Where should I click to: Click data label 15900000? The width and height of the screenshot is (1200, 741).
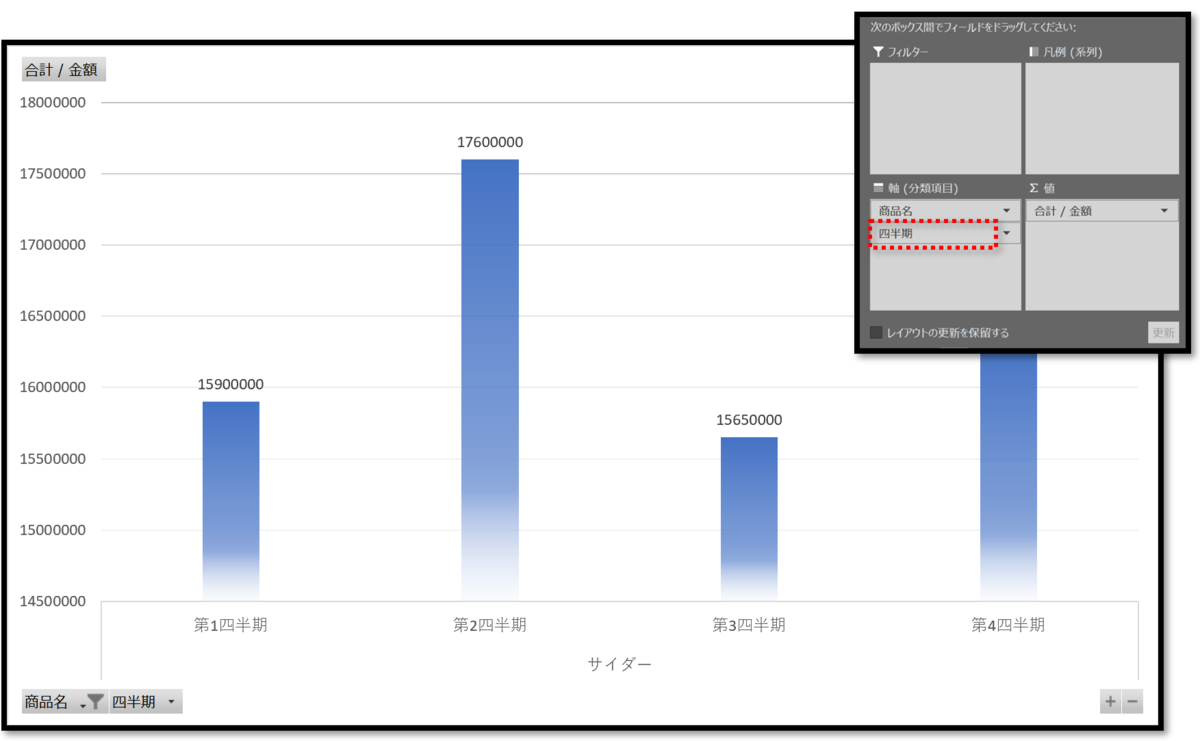[231, 384]
